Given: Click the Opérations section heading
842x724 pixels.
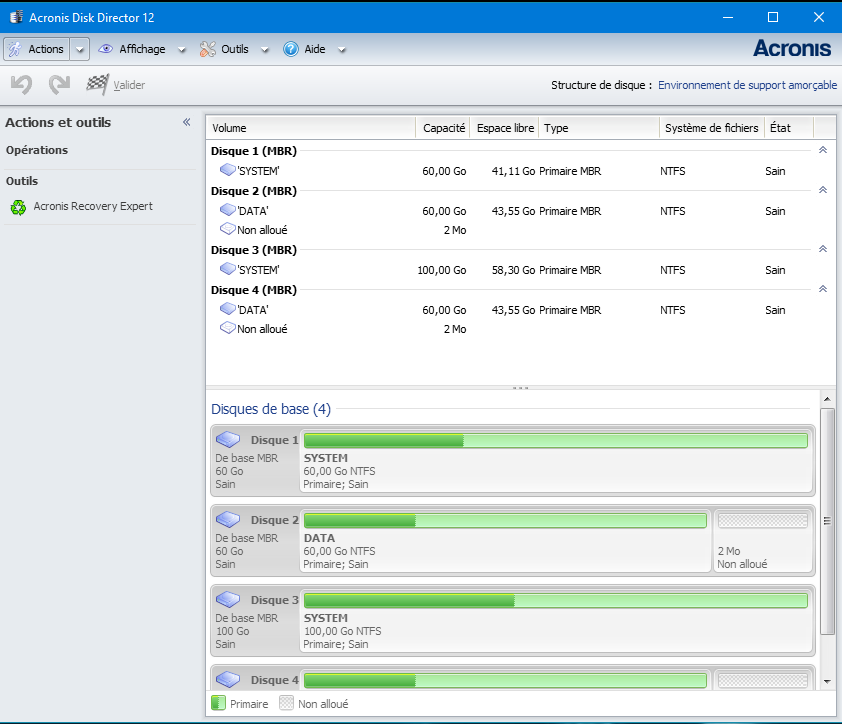Looking at the screenshot, I should pos(37,150).
